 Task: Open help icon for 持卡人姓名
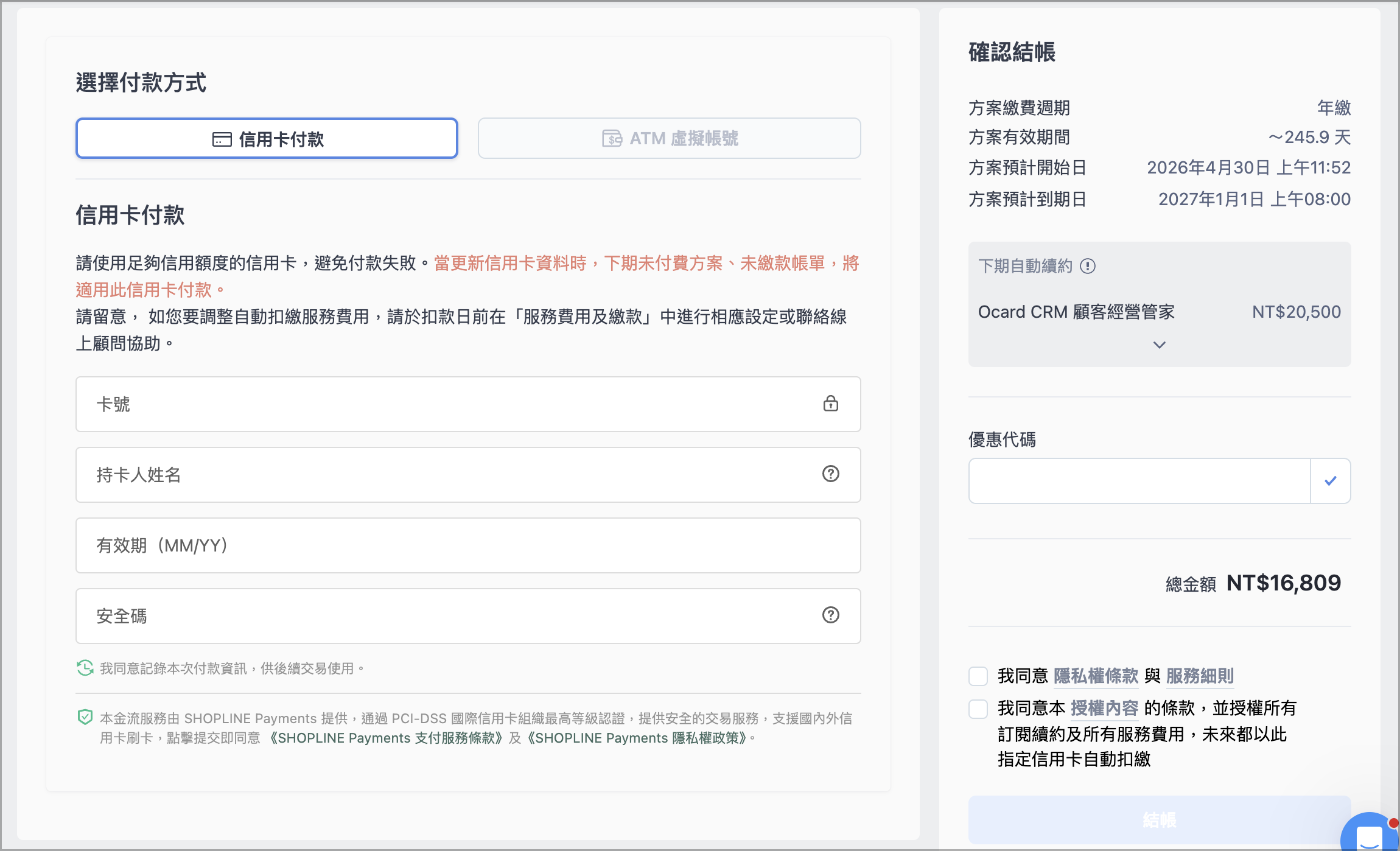coord(831,474)
